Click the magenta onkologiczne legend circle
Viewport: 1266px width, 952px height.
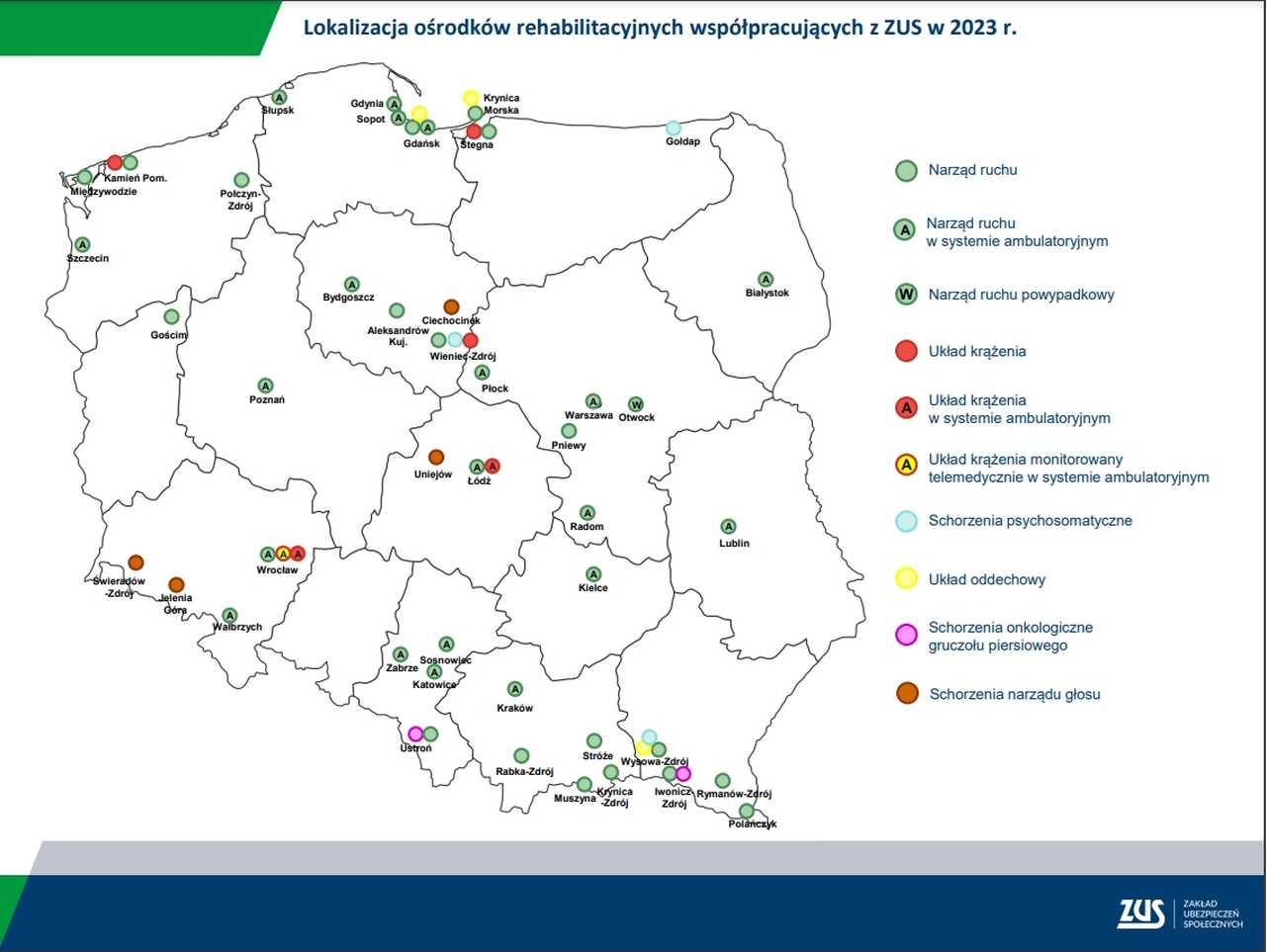pyautogui.click(x=906, y=635)
